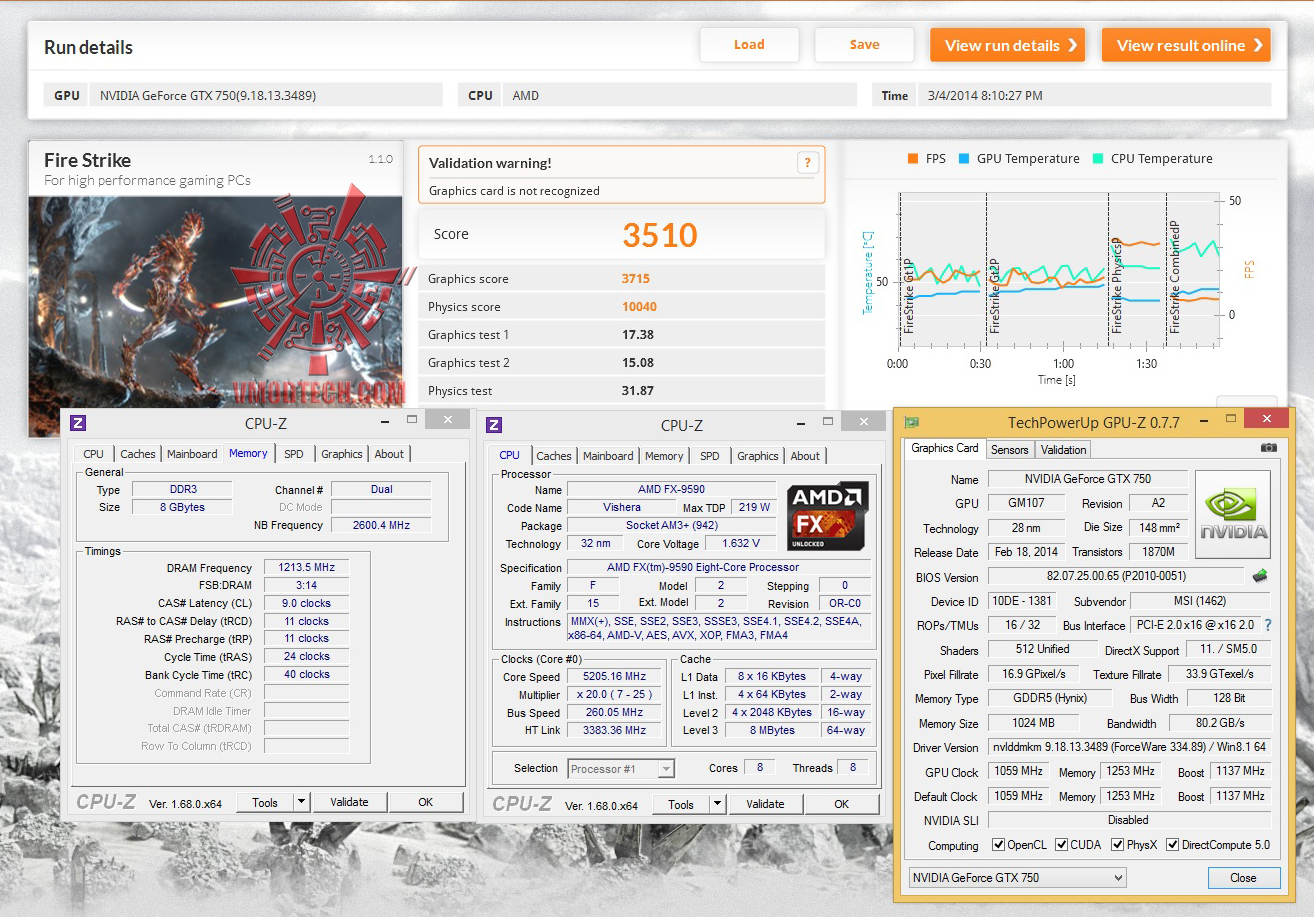Click the Core Speed value 5205.16 MHz

616,676
